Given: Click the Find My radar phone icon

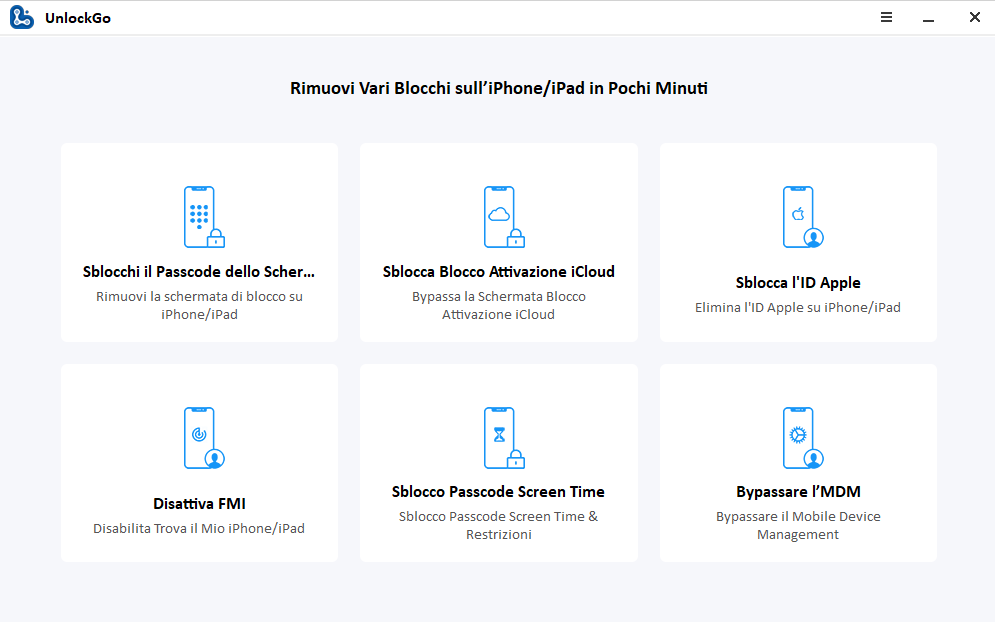Looking at the screenshot, I should pyautogui.click(x=204, y=438).
